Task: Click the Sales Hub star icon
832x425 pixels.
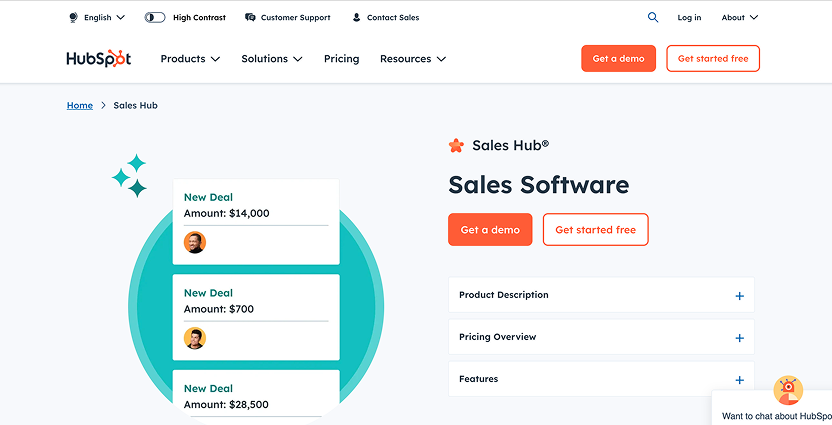Action: 456,145
